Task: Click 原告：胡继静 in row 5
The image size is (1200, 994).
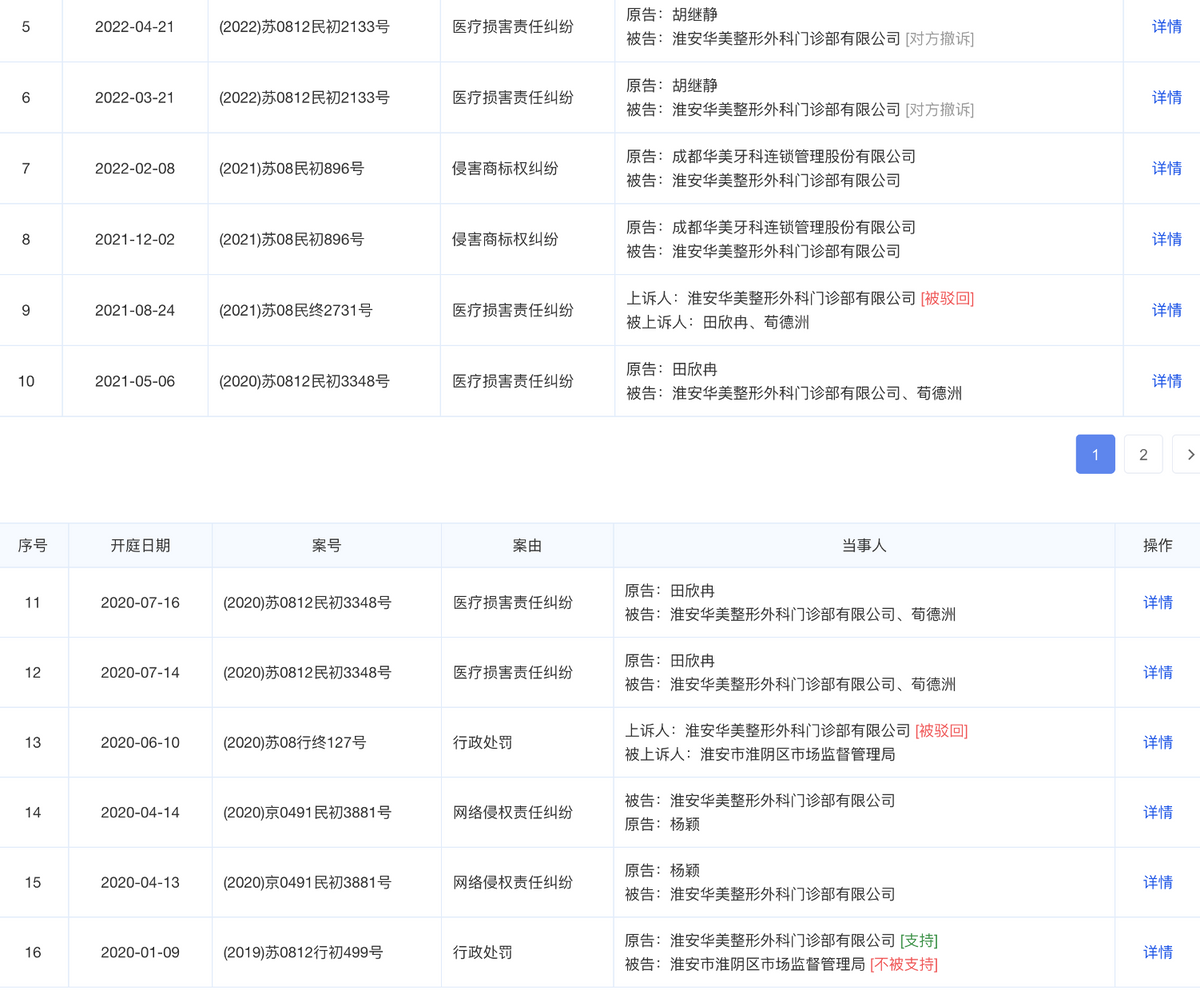Action: (672, 15)
